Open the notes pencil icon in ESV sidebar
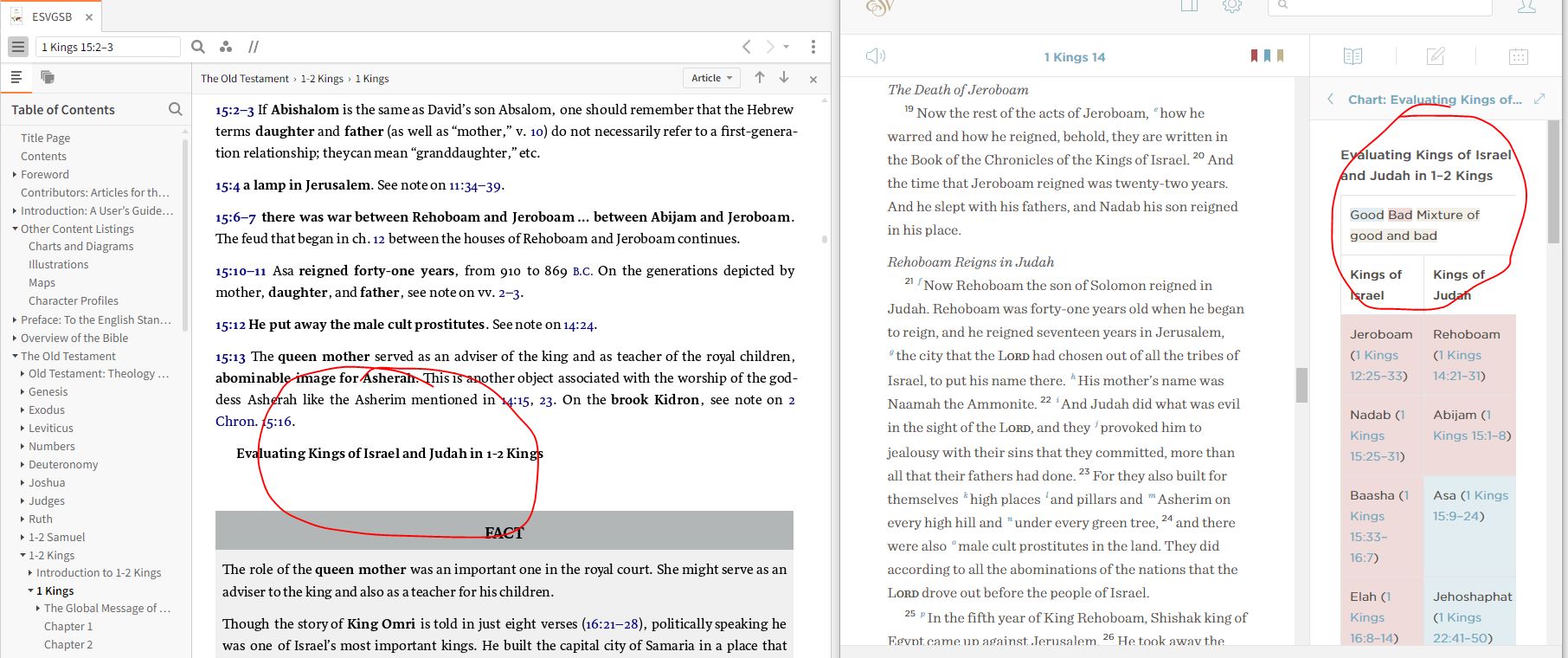Image resolution: width=1568 pixels, height=658 pixels. click(1436, 56)
